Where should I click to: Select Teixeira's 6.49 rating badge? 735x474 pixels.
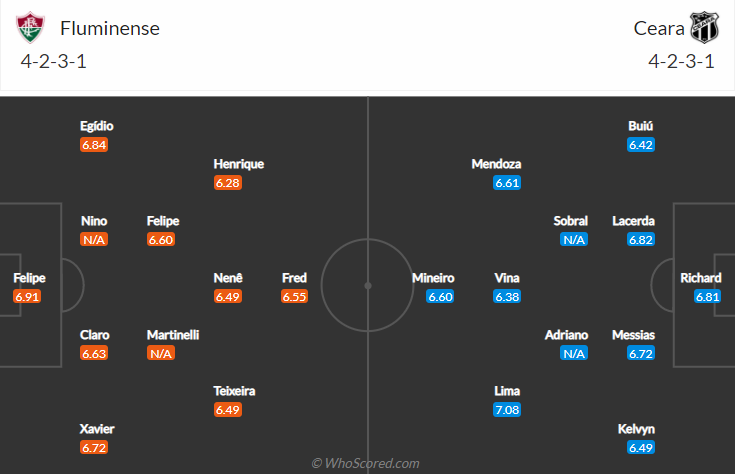coord(228,410)
